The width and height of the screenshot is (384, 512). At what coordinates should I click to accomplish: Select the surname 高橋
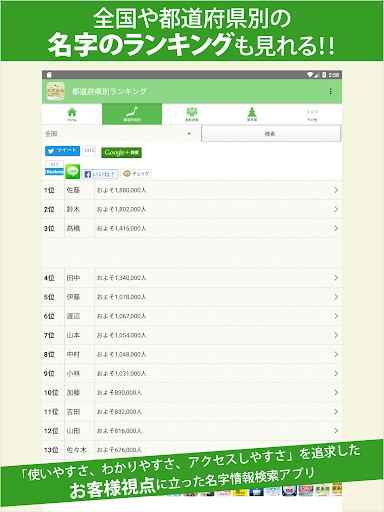click(x=73, y=228)
